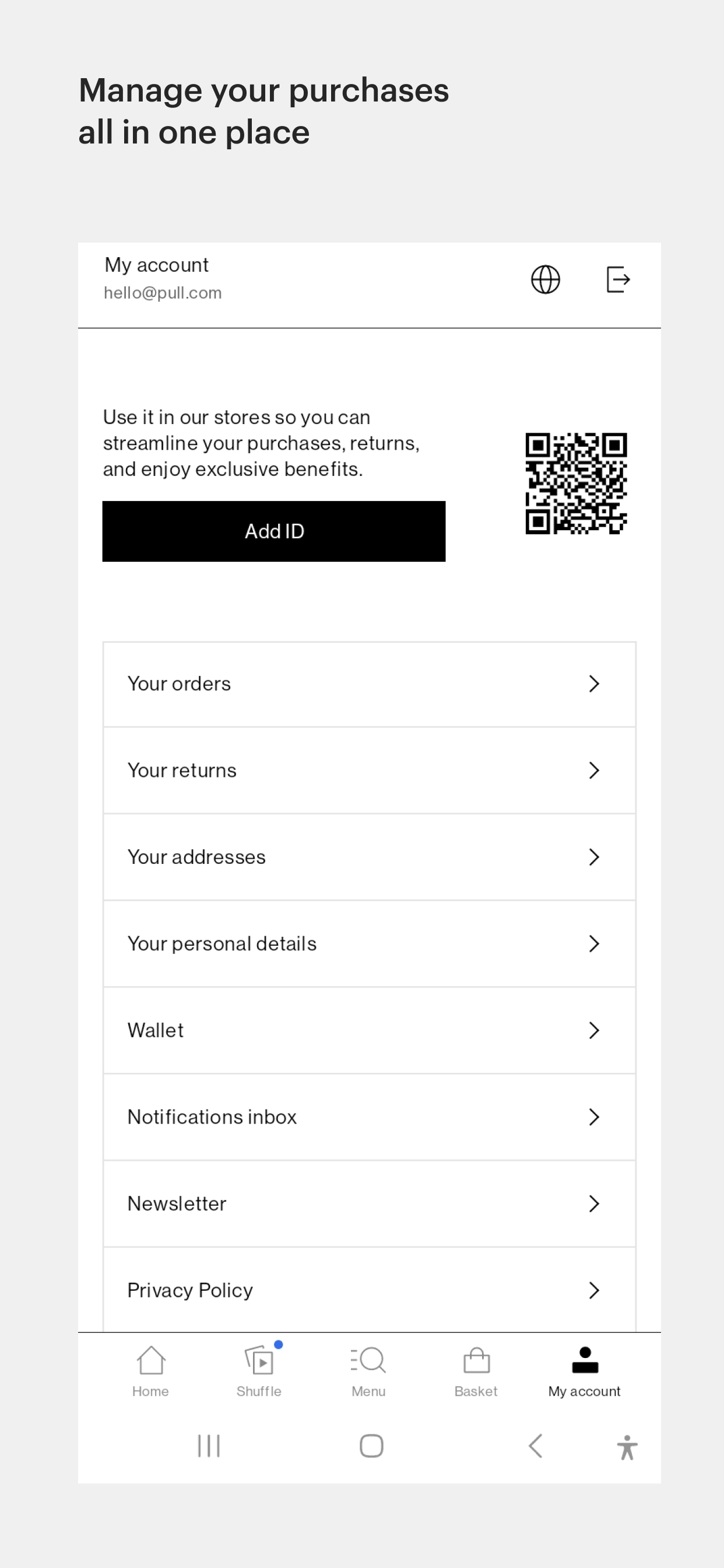724x1568 pixels.
Task: Go to the Home tab
Action: (x=150, y=1371)
